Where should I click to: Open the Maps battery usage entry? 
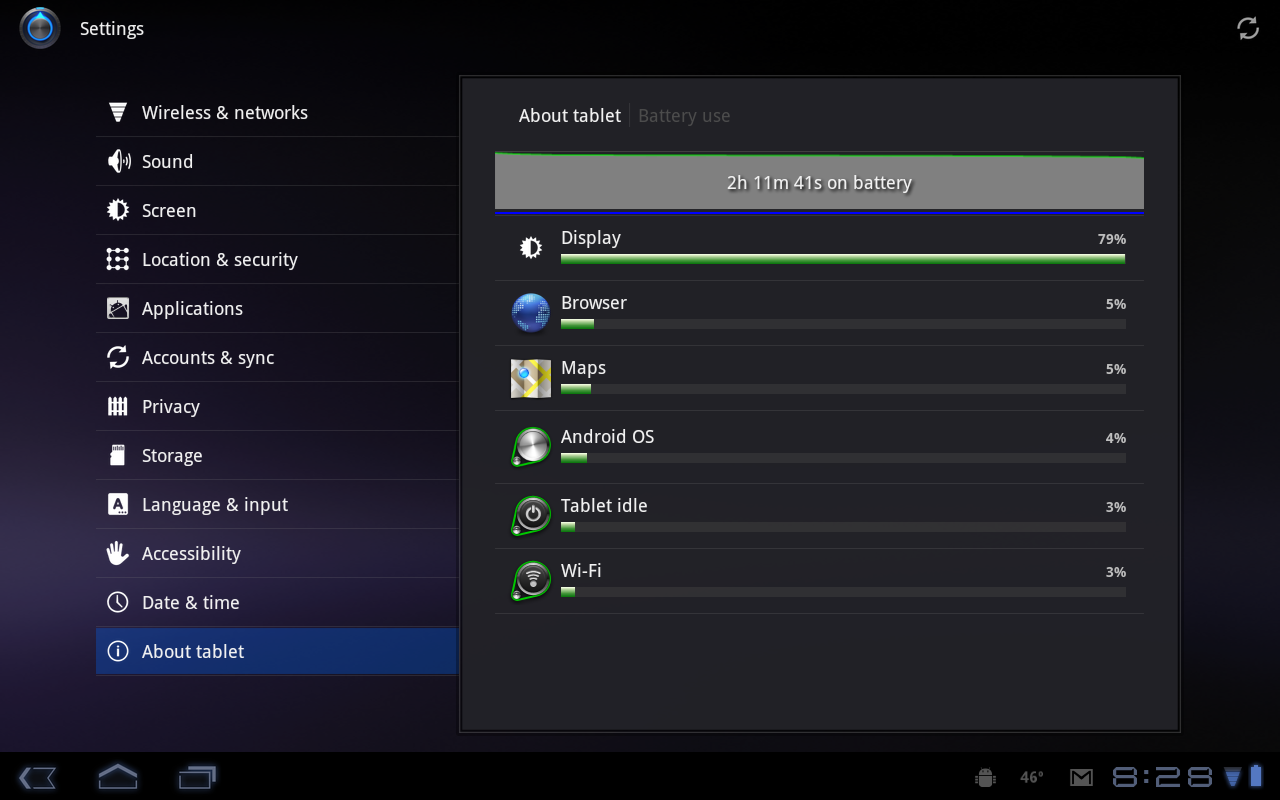pos(819,378)
